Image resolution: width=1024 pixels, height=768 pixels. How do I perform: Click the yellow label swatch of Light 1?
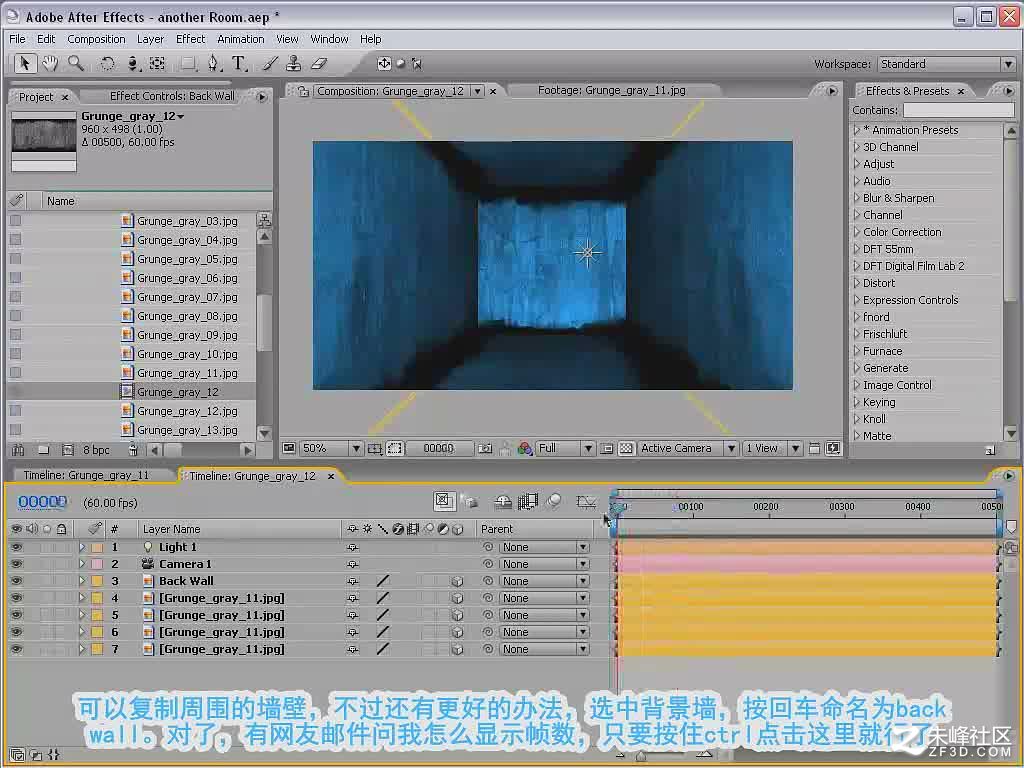(x=97, y=547)
